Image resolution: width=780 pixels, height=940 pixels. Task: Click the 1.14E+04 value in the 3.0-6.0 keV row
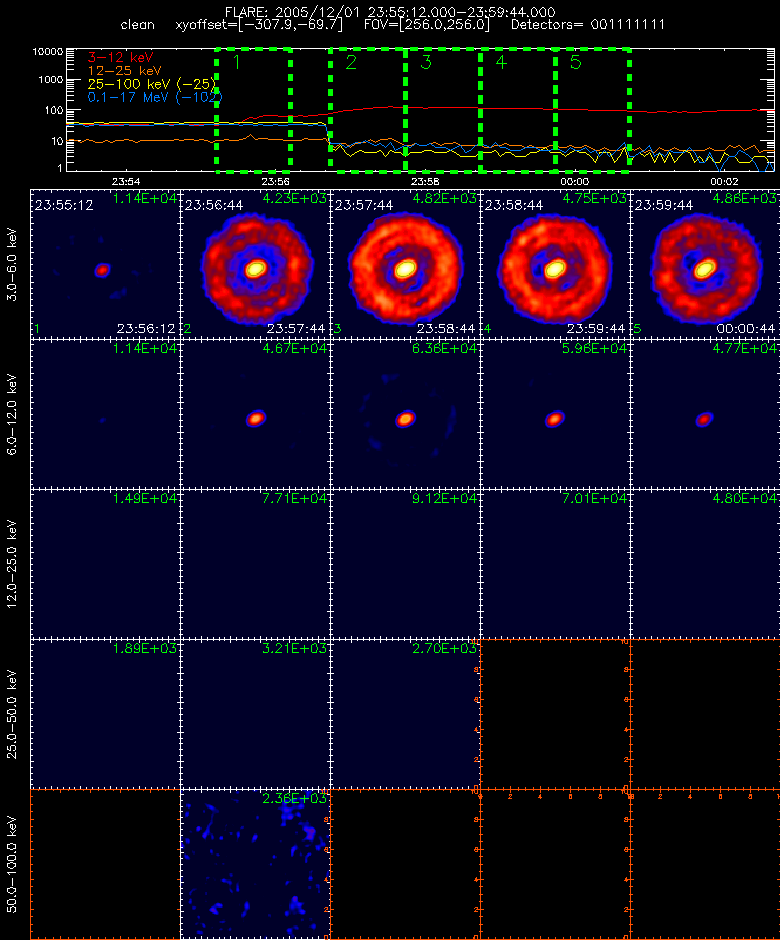click(144, 198)
